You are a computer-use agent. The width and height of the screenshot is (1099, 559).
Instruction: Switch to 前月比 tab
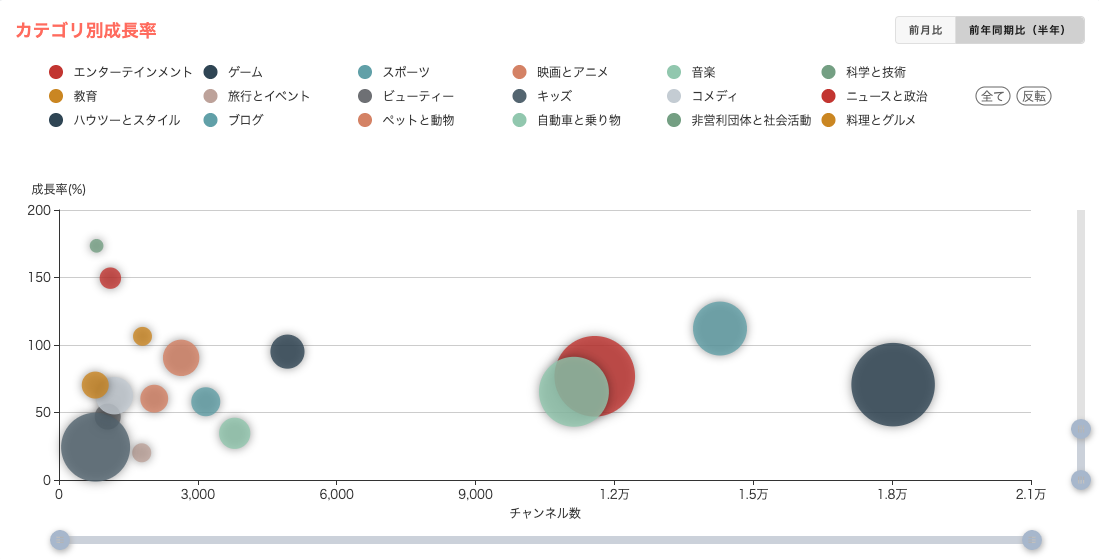tap(925, 30)
